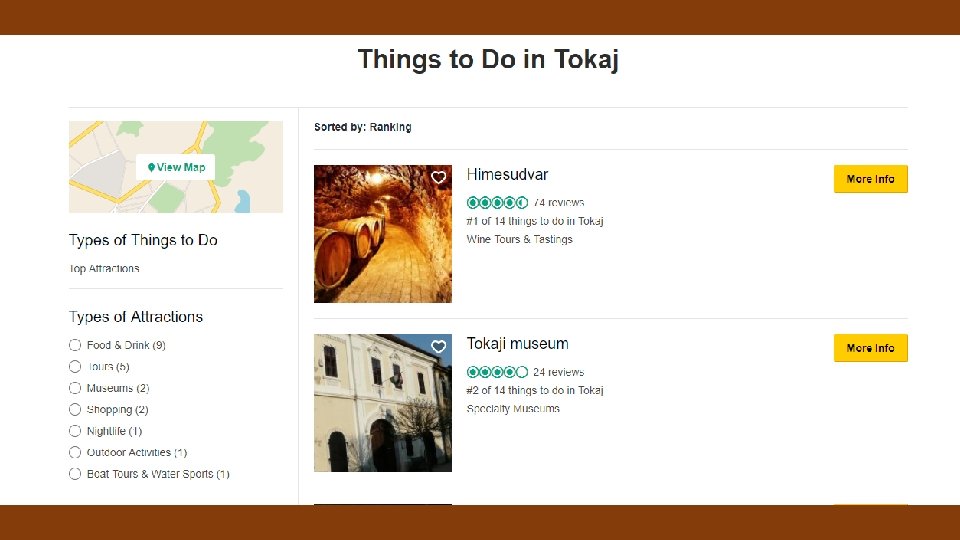
Task: Click the Top Attractions link
Action: point(104,269)
